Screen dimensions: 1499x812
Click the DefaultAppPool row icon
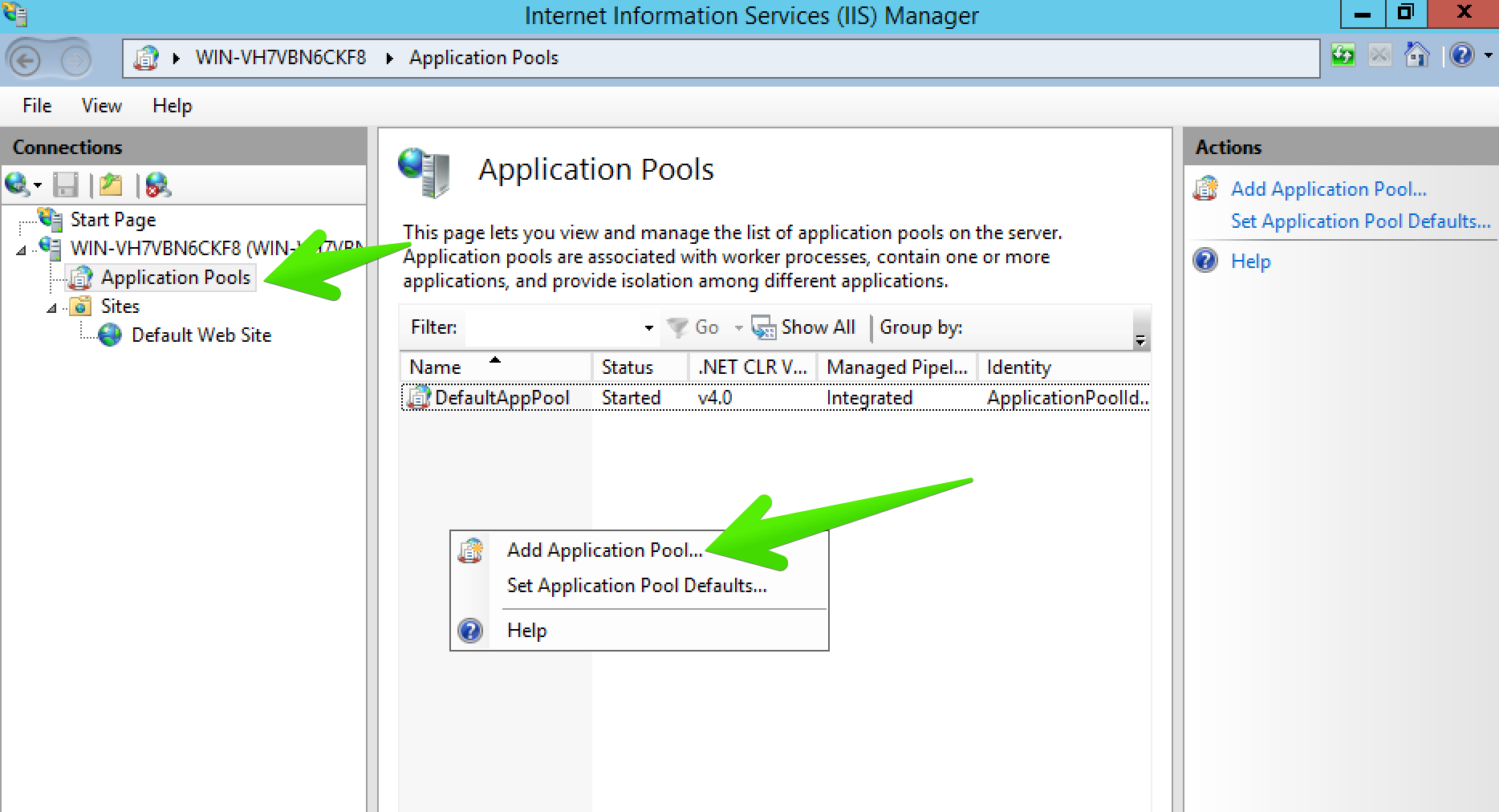click(x=419, y=398)
